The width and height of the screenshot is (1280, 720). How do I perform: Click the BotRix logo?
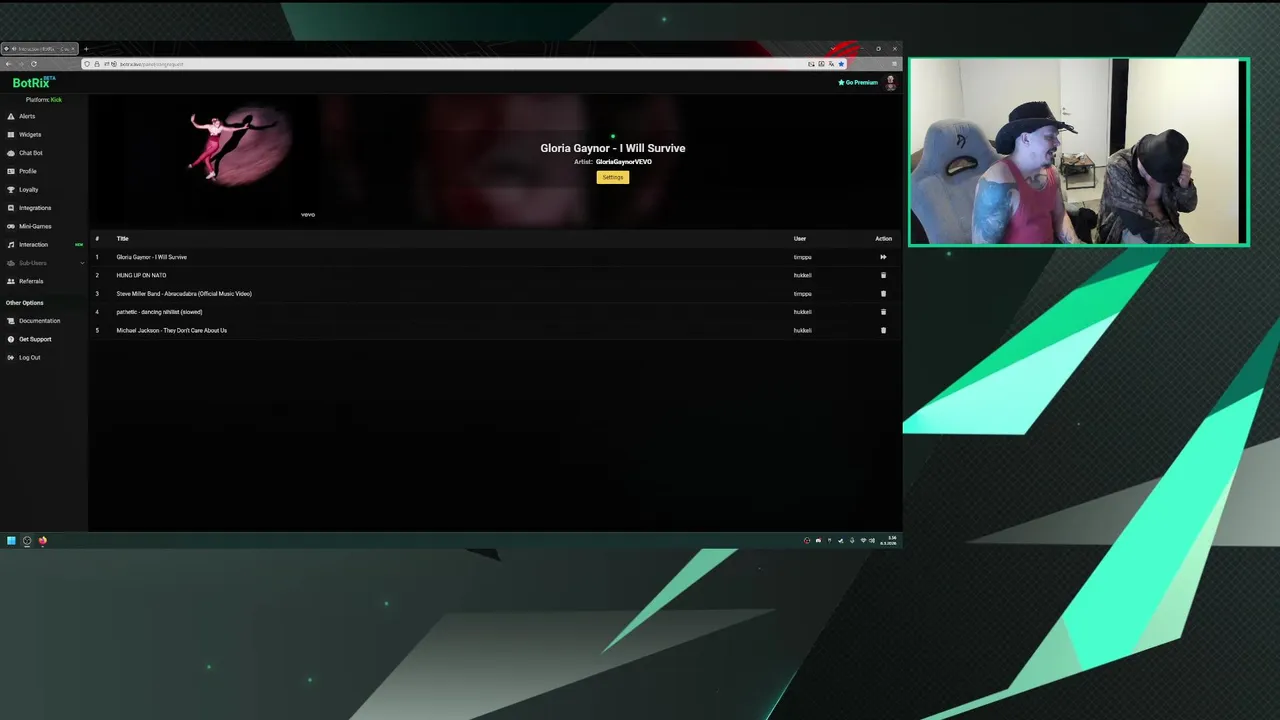pyautogui.click(x=33, y=83)
